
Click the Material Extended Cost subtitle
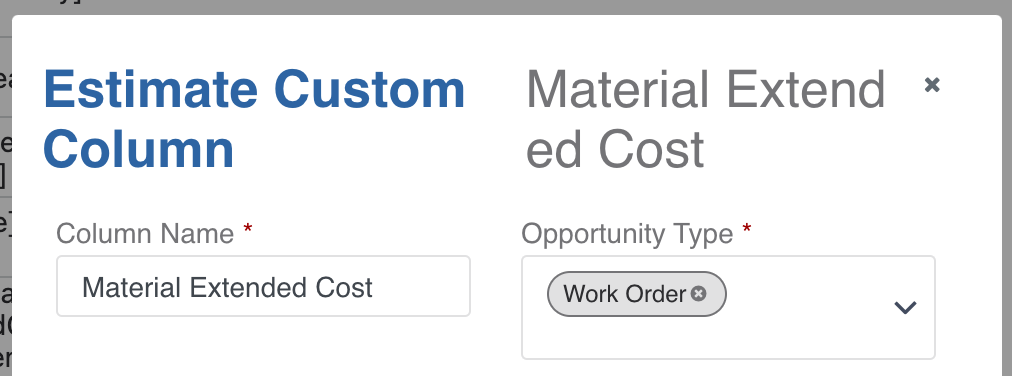(x=705, y=119)
